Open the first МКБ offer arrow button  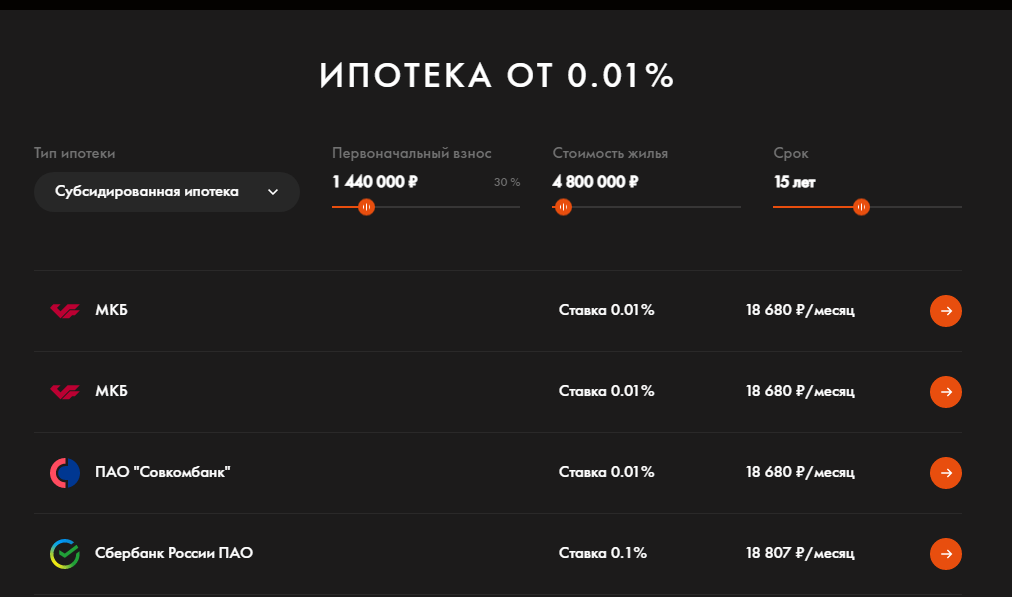tap(946, 311)
